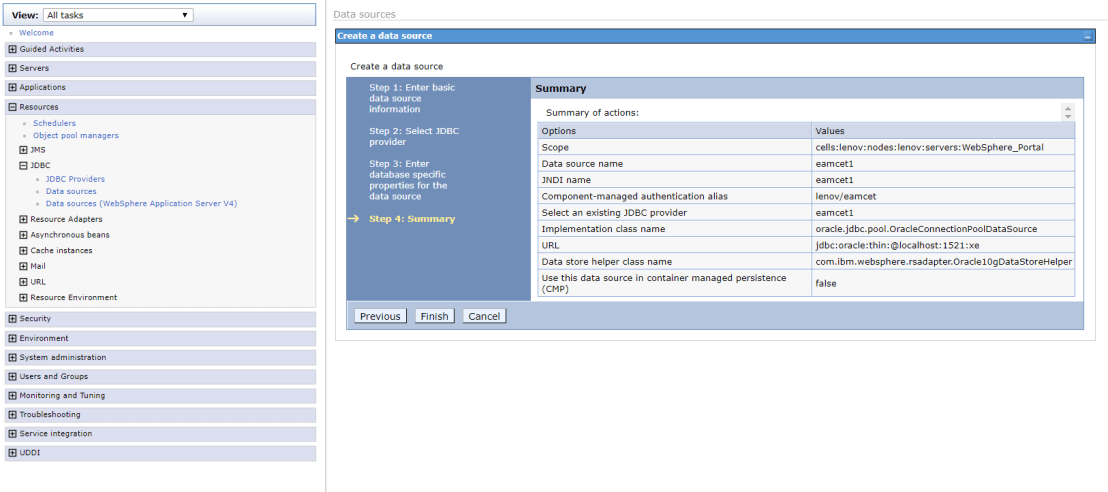
Task: Minimize the Create a data source panel
Action: click(x=1087, y=36)
